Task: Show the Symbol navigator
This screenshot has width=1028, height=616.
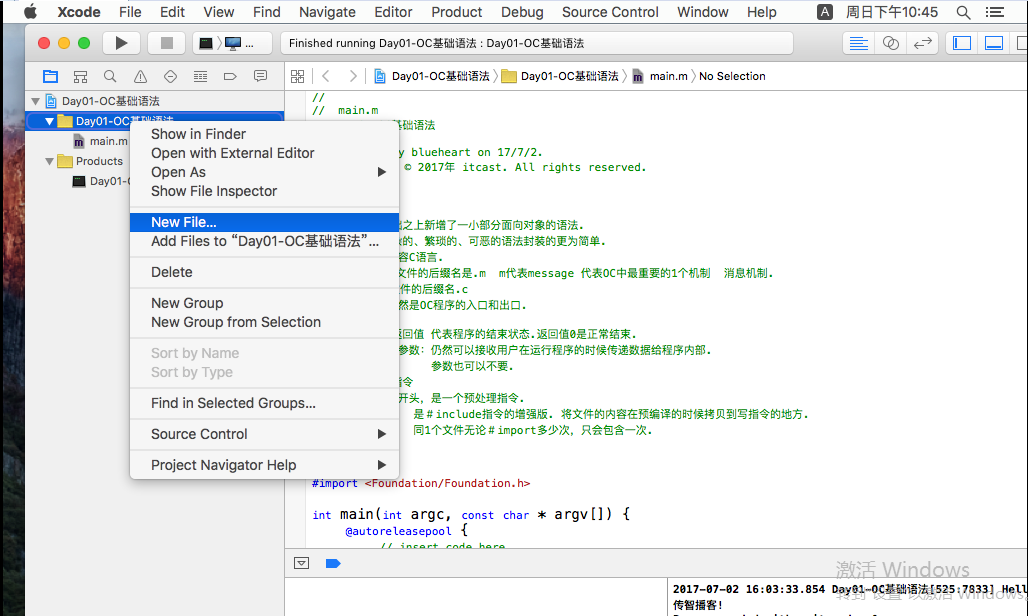Action: pyautogui.click(x=81, y=77)
